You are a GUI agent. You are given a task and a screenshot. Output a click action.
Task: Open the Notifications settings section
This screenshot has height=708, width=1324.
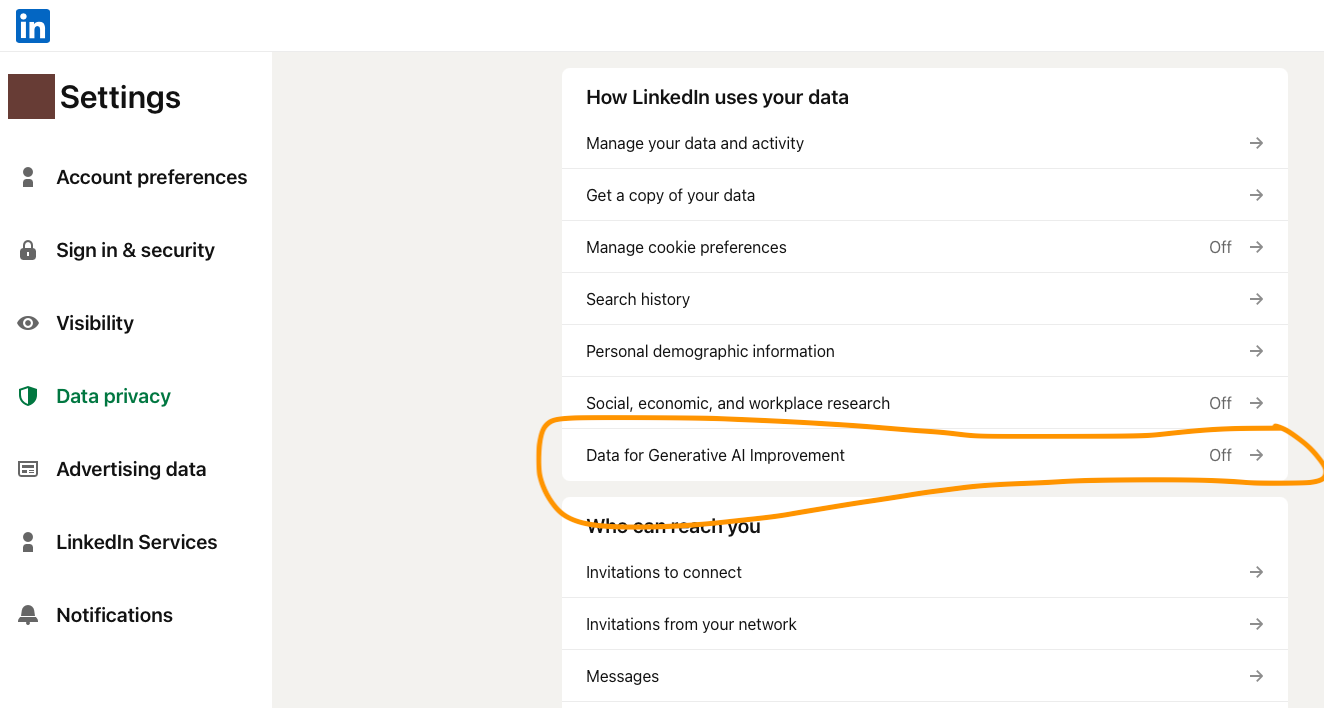(114, 615)
